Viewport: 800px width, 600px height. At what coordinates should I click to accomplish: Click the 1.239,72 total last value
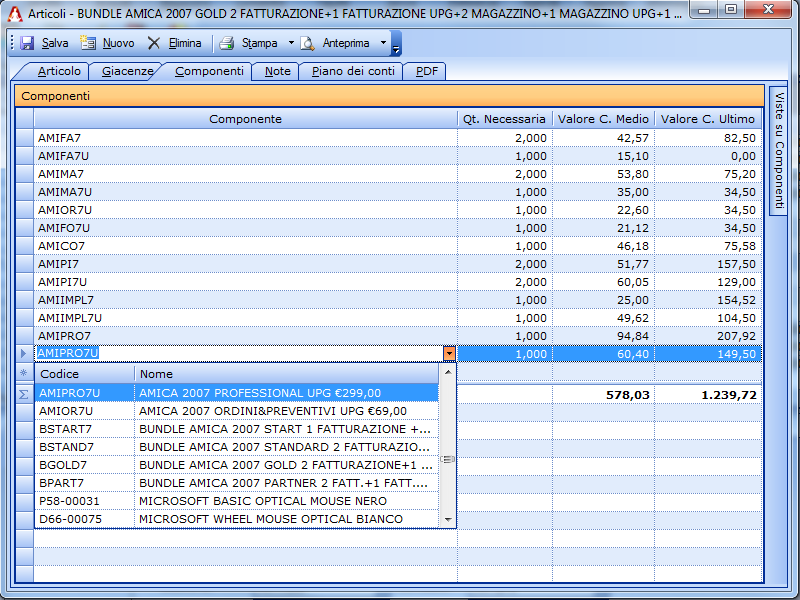729,395
